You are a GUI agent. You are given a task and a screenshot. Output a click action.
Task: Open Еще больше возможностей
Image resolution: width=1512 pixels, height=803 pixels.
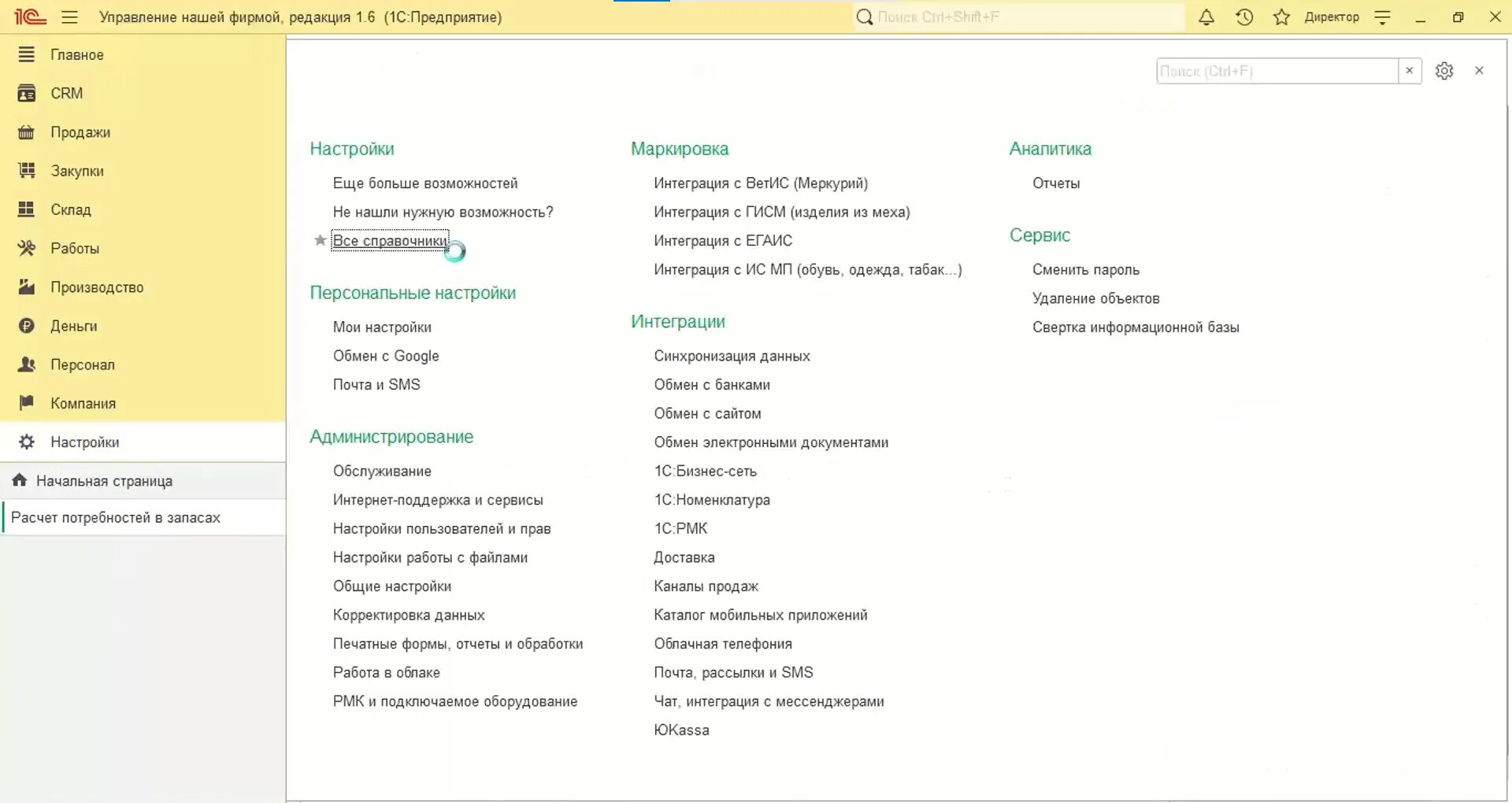425,183
